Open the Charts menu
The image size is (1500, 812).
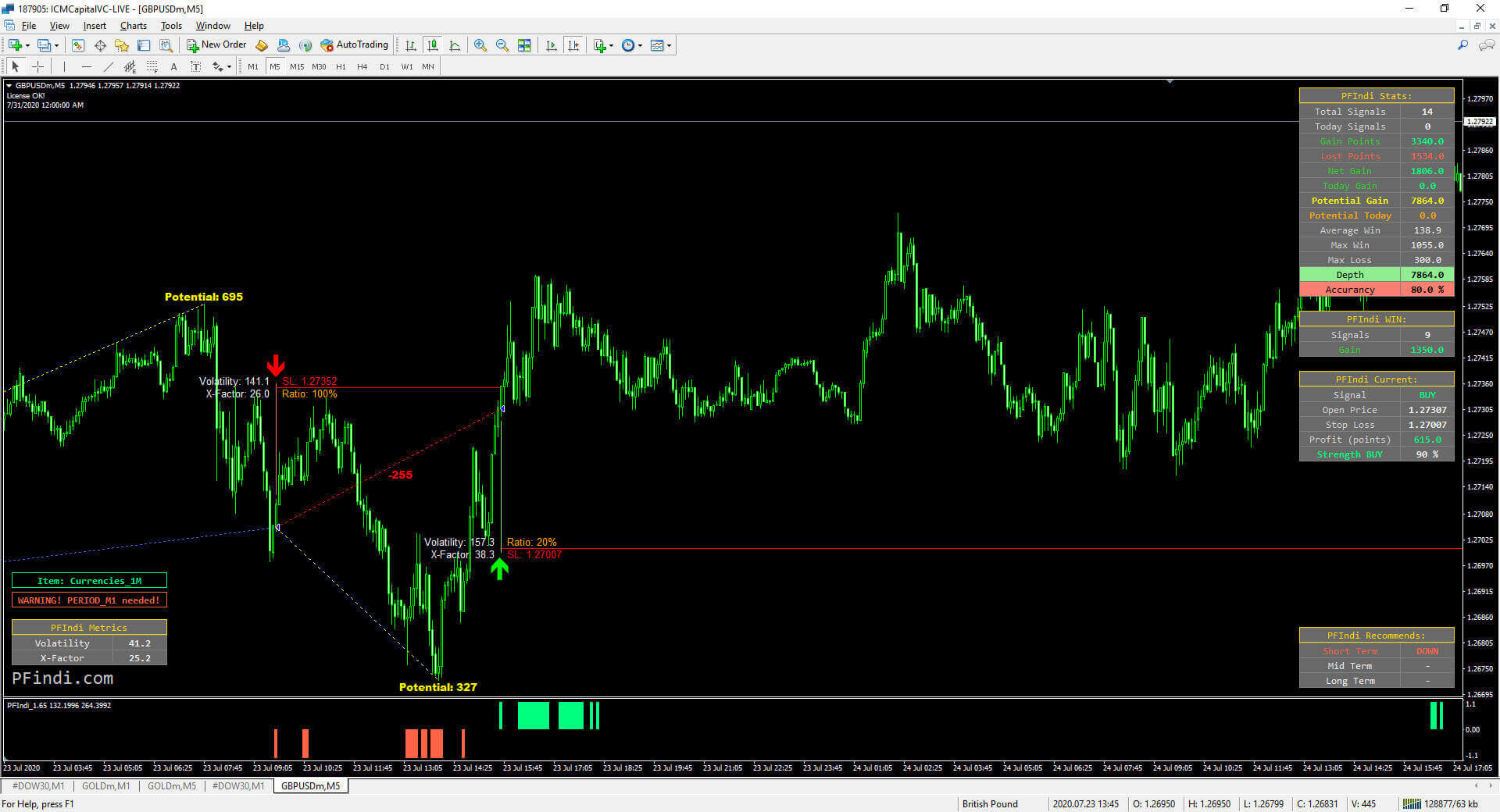(133, 26)
